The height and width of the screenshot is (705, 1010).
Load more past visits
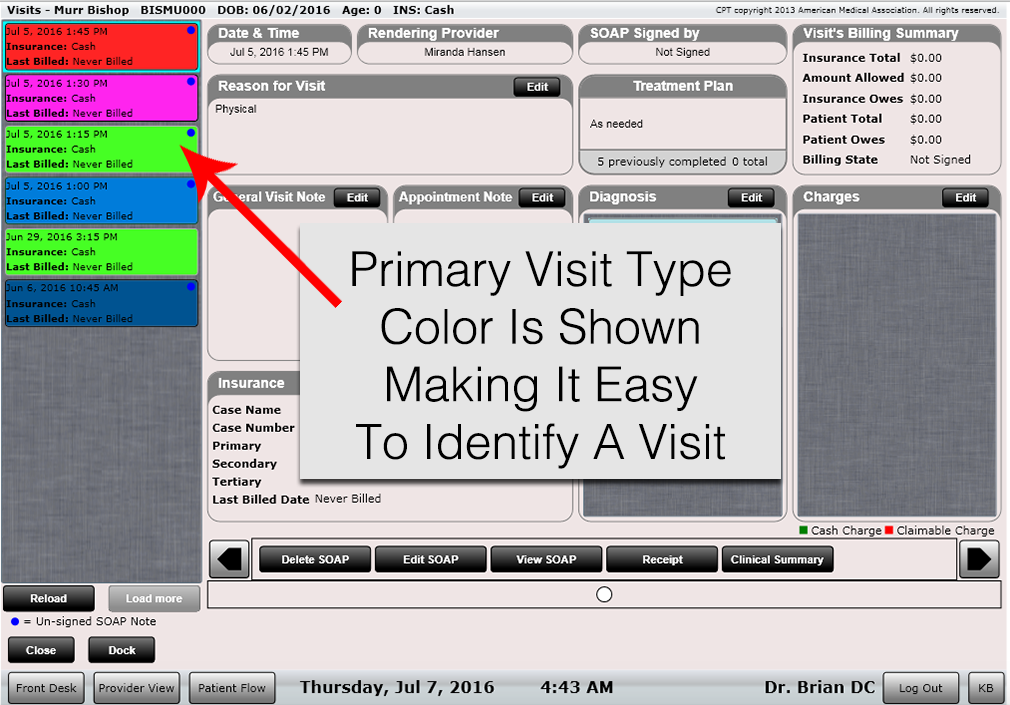[153, 598]
